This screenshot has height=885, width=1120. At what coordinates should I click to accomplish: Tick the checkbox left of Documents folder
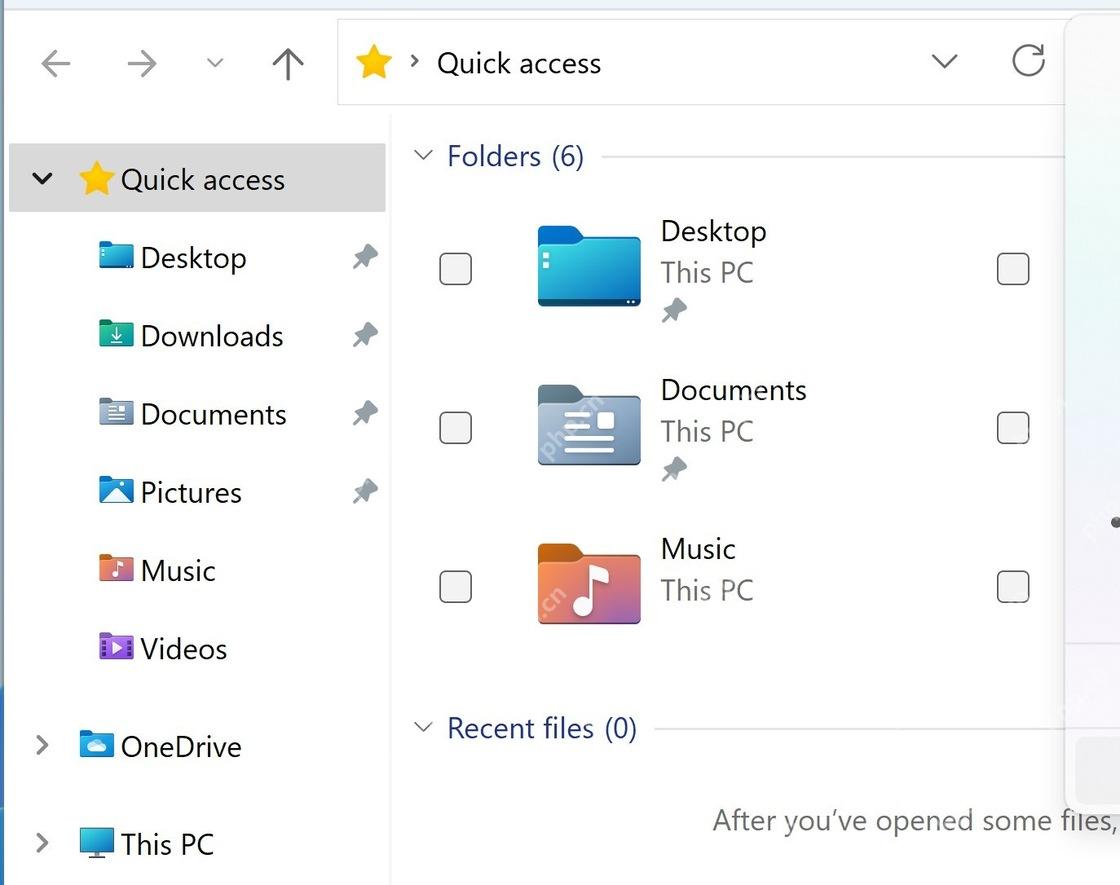pos(456,428)
